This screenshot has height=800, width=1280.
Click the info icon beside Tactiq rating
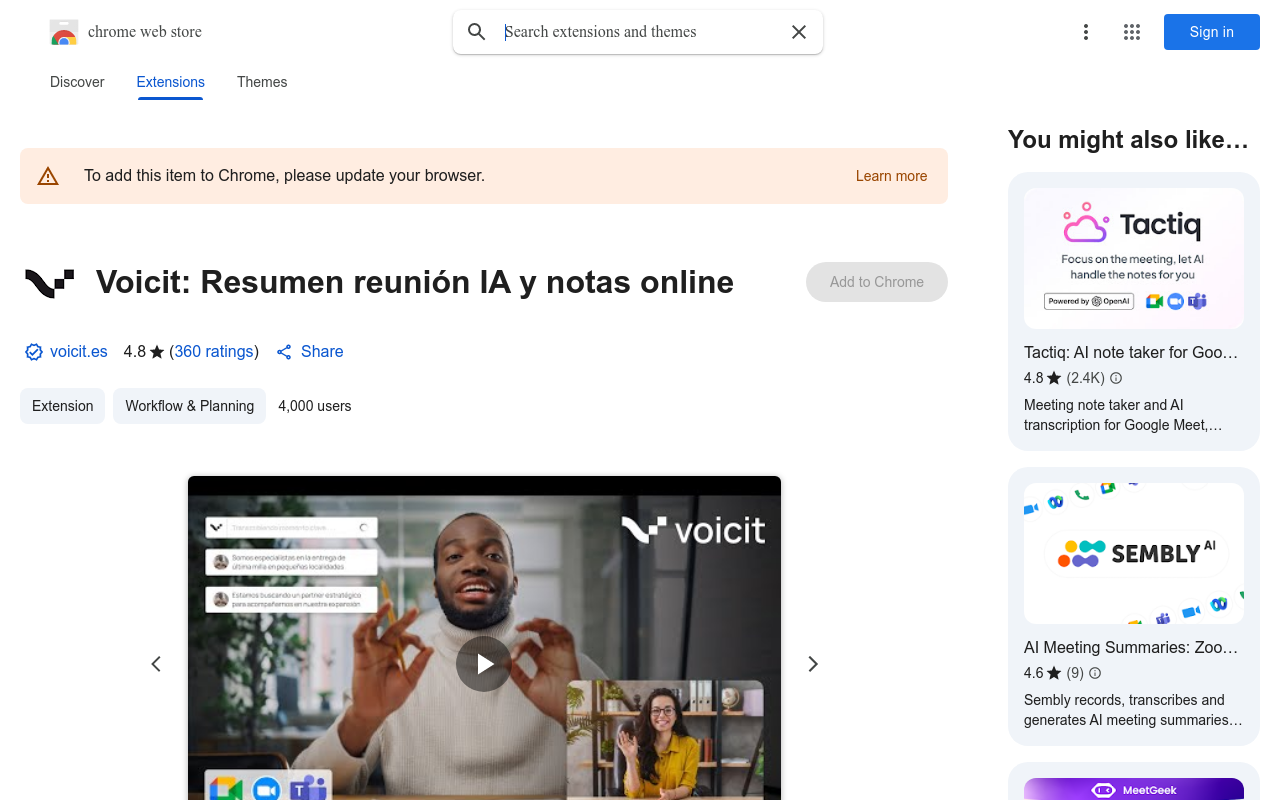click(x=1116, y=378)
